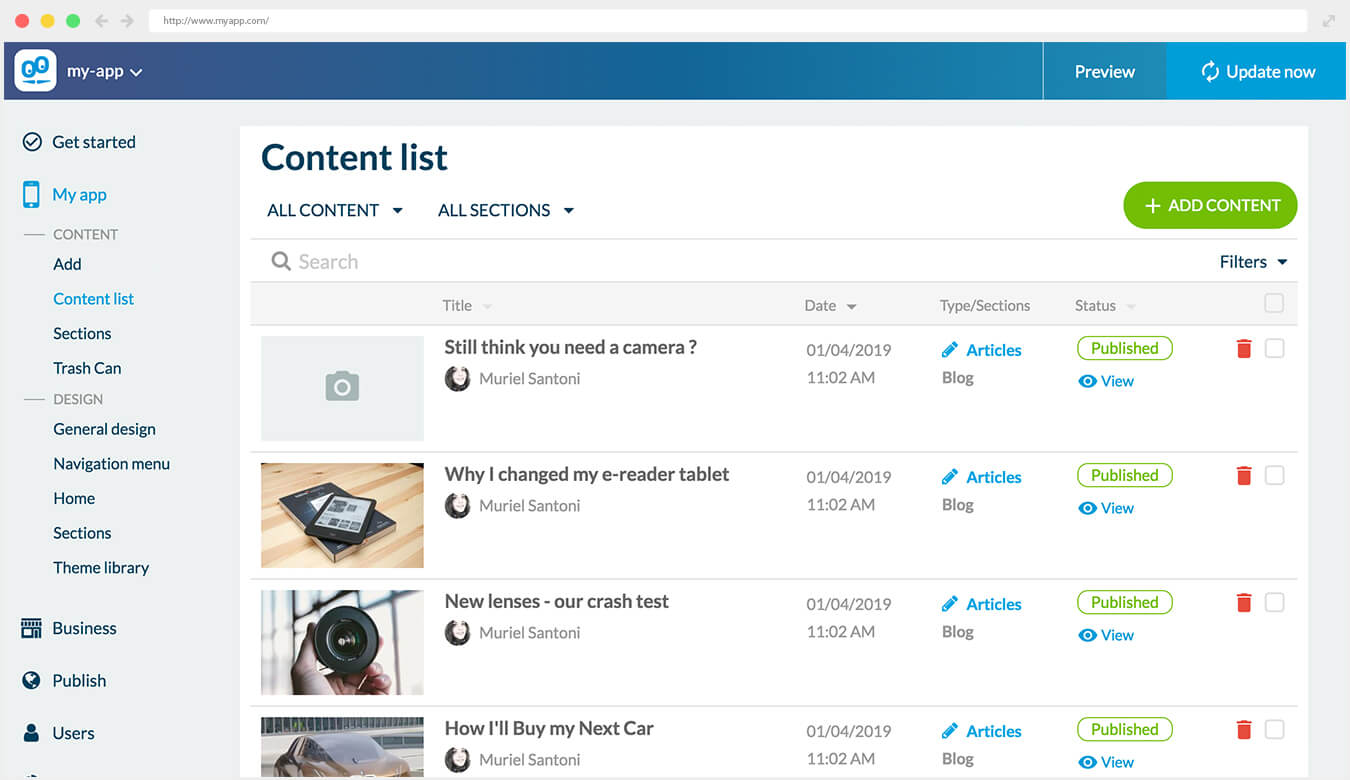Click eye View icon for 'Still think you need a camera'
The width and height of the screenshot is (1350, 780).
coord(1088,381)
